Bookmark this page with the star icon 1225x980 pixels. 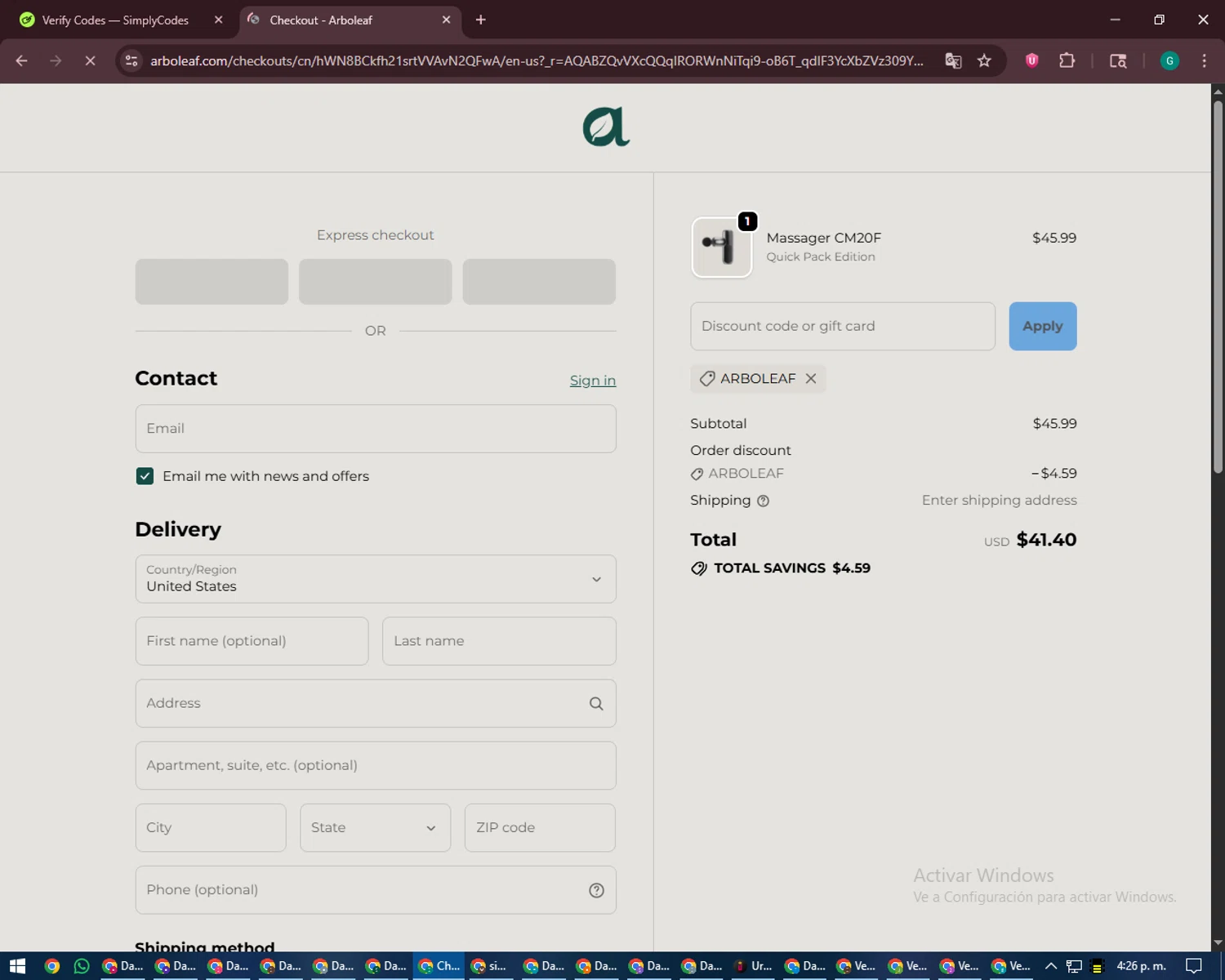[985, 60]
